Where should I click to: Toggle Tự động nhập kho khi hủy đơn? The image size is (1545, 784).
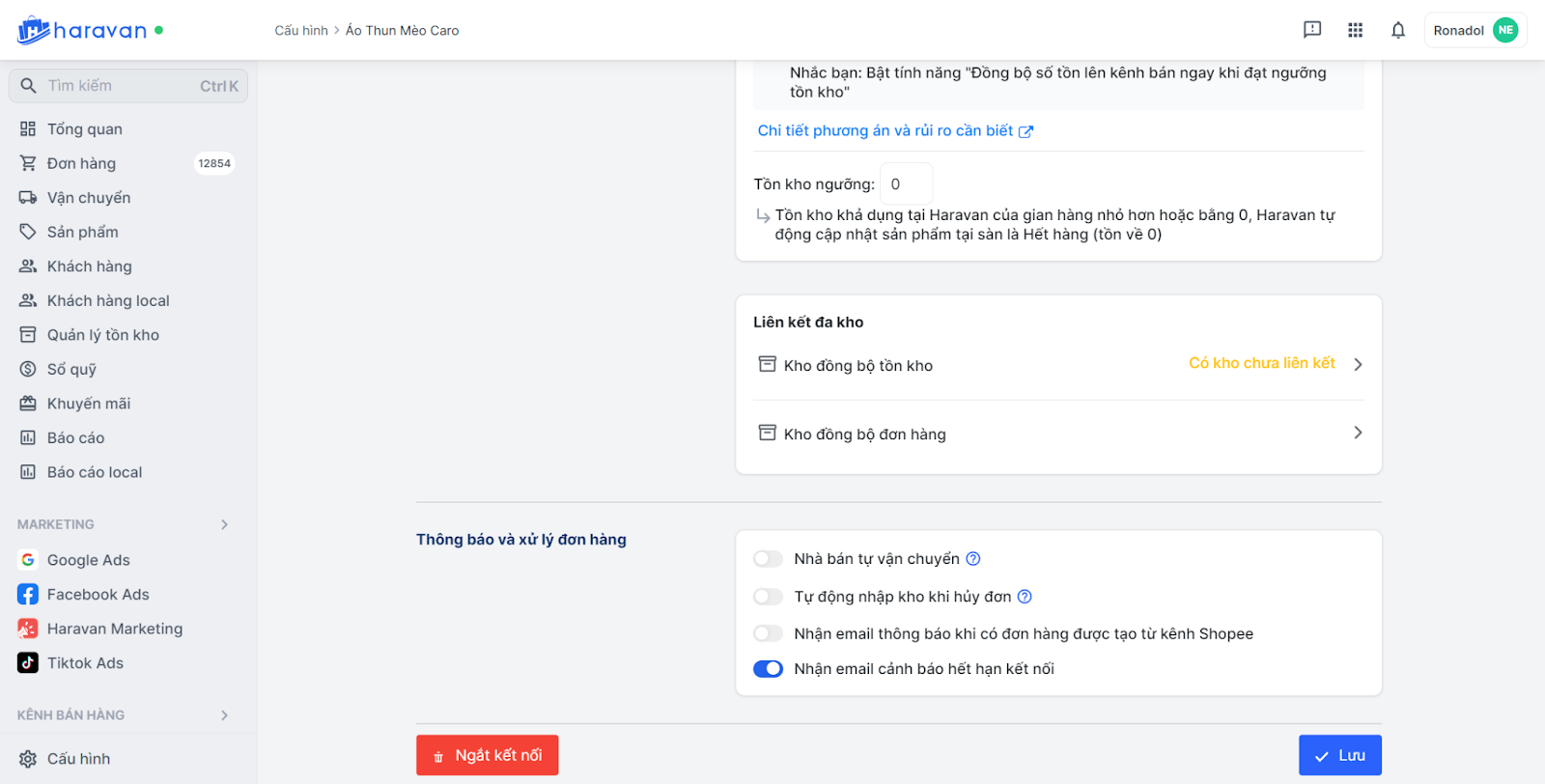[768, 597]
